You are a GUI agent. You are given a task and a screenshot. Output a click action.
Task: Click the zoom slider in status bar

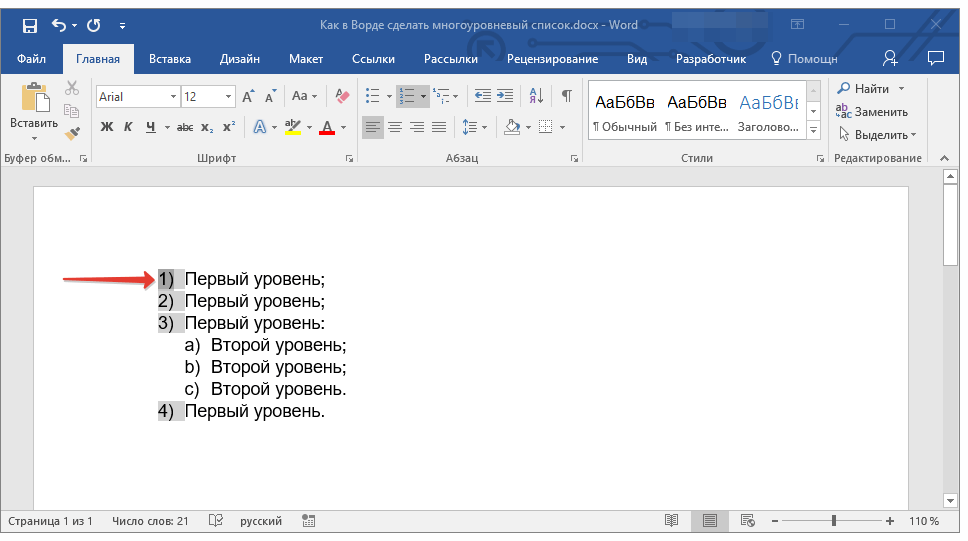834,521
